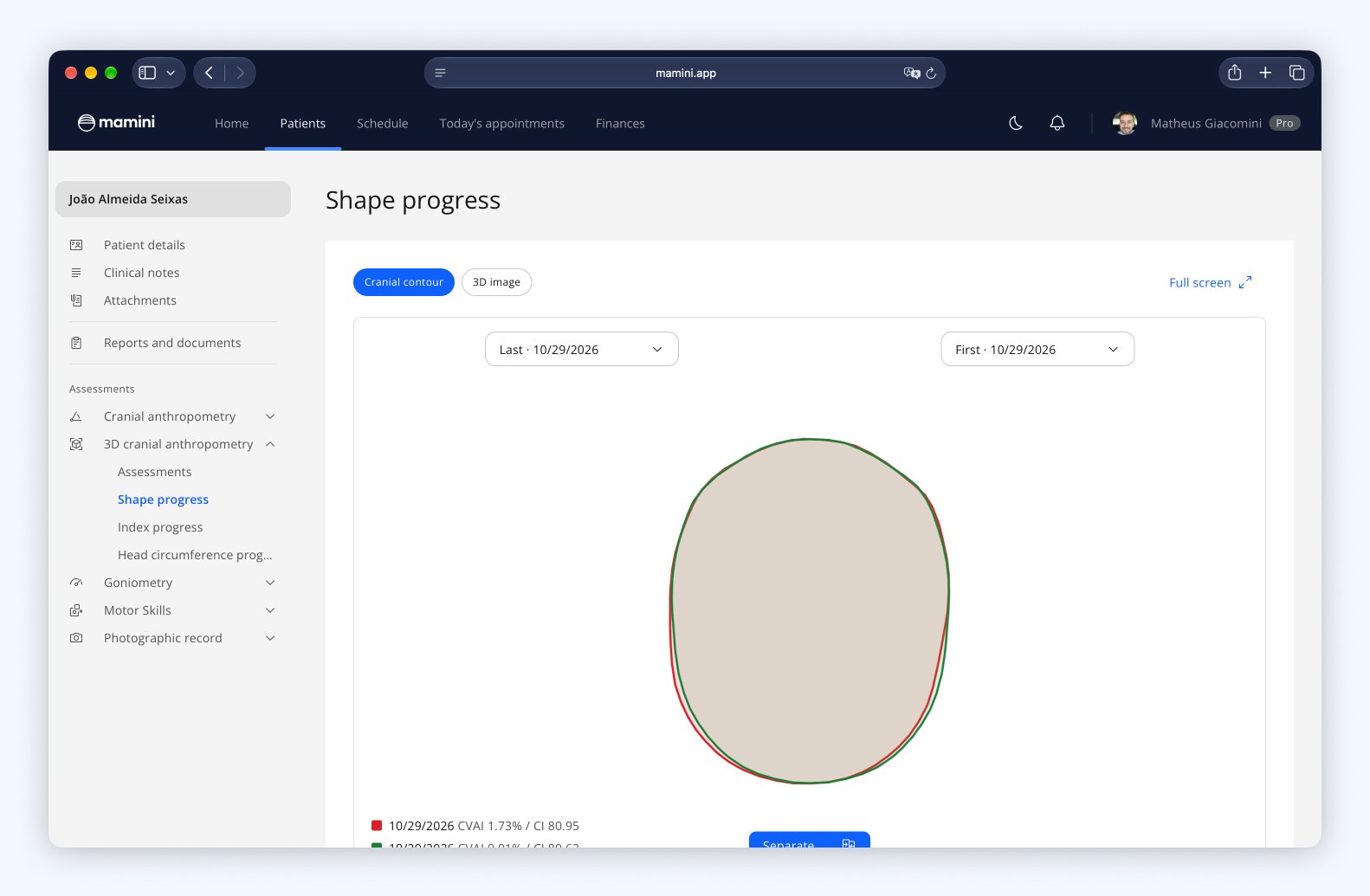The width and height of the screenshot is (1370, 896).
Task: Open the Assessments sub-item
Action: pyautogui.click(x=154, y=472)
